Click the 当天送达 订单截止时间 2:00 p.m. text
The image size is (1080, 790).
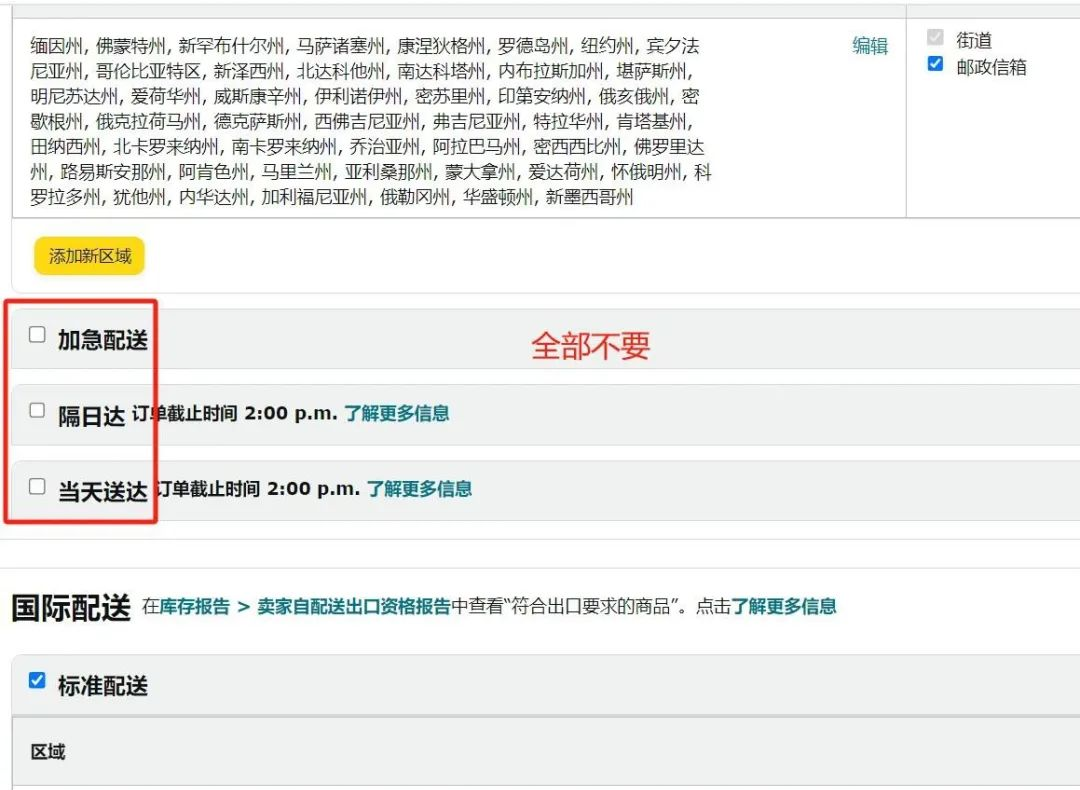[209, 490]
